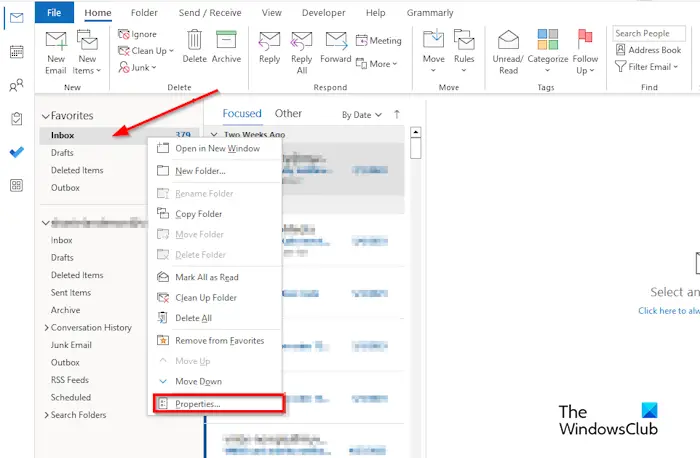700x458 pixels.
Task: Click the Reply All icon
Action: point(301,41)
